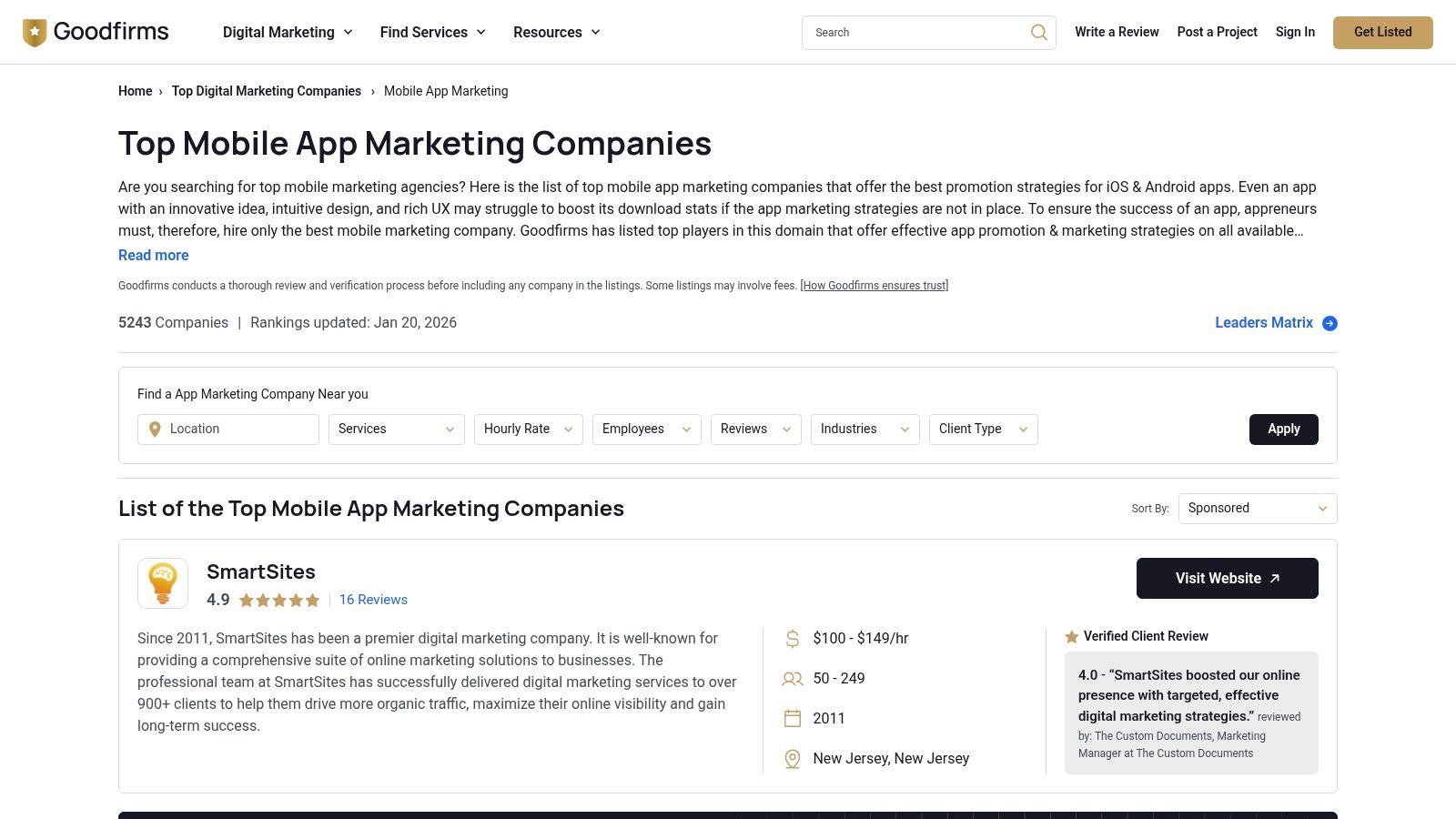Expand the Services filter dropdown
Image resolution: width=1456 pixels, height=819 pixels.
(396, 430)
